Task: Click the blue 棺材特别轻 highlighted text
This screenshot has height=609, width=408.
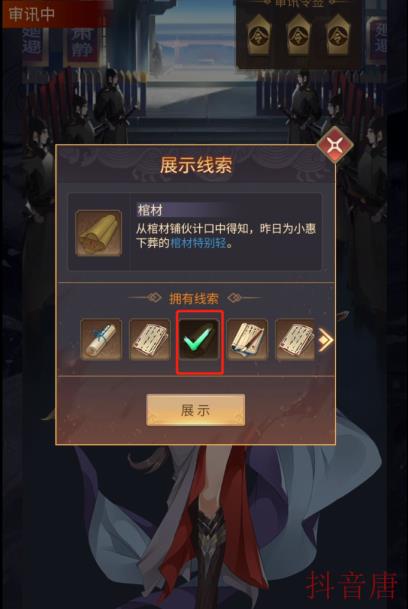Action: tap(198, 243)
